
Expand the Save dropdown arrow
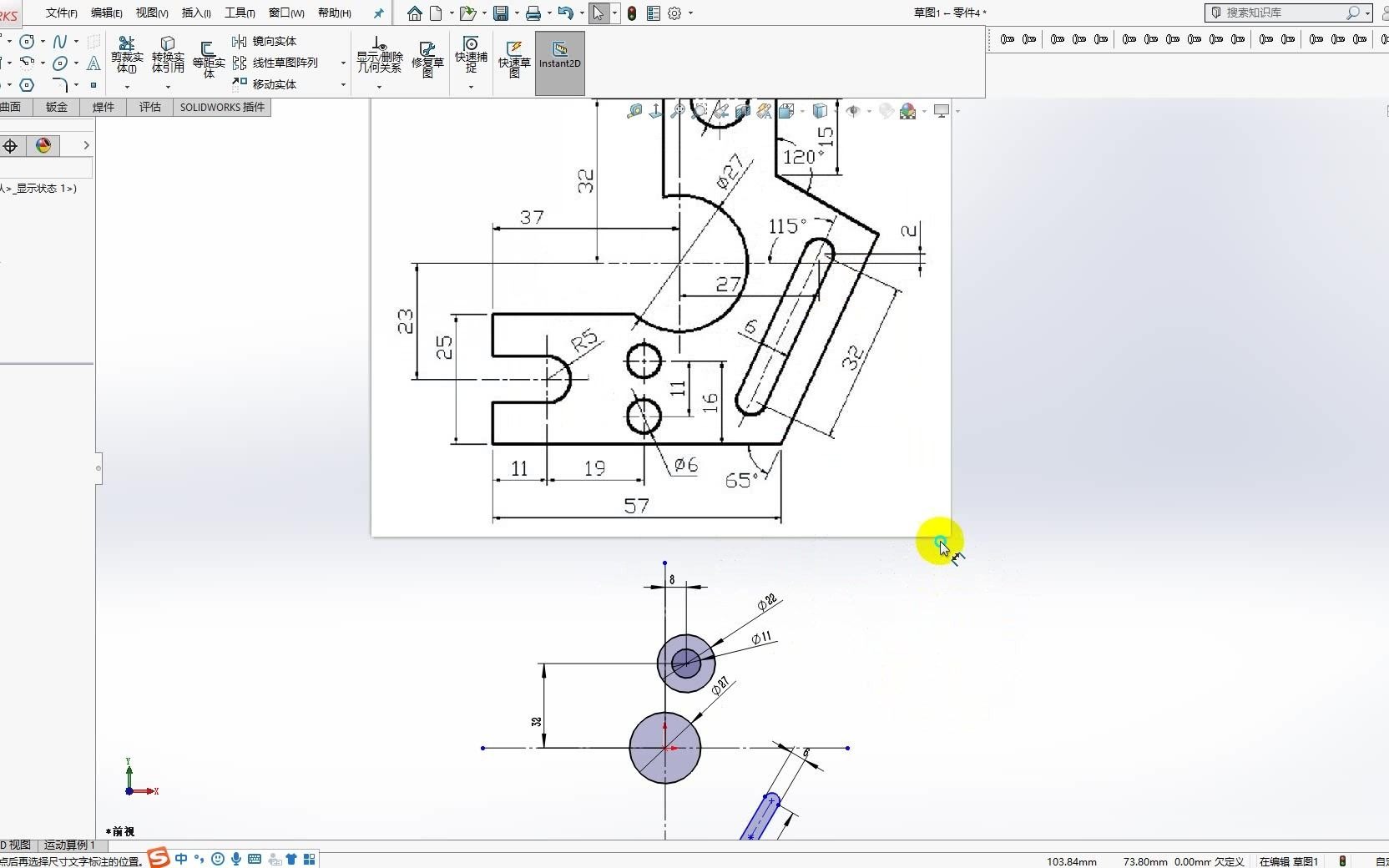pos(517,13)
